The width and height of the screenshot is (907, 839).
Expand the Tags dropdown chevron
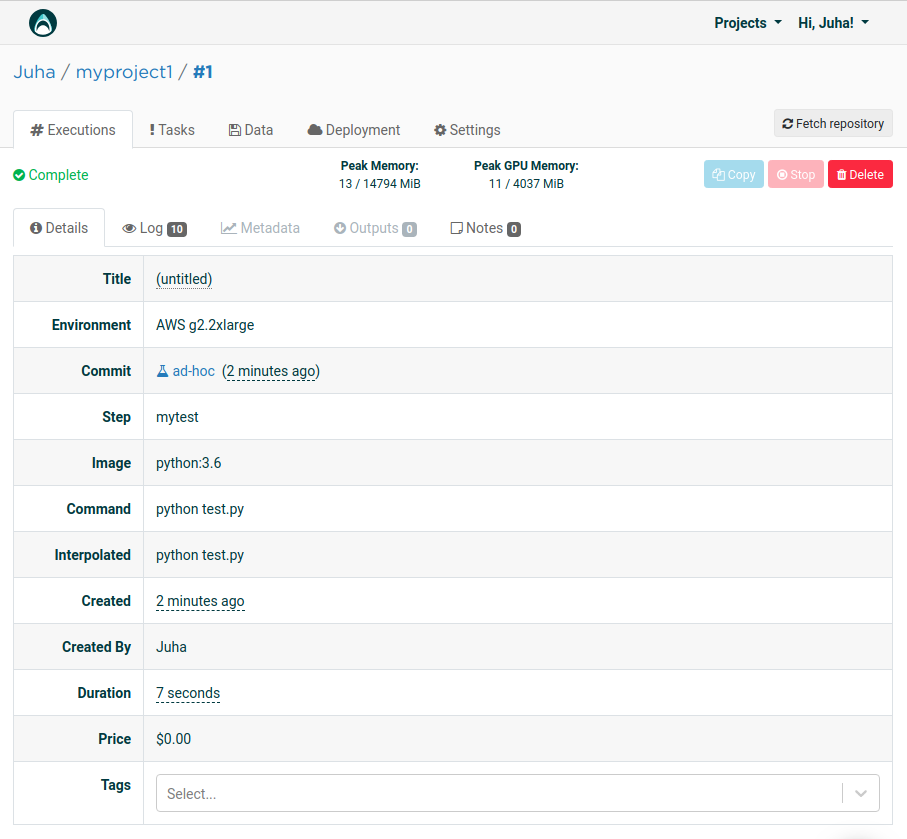point(861,793)
